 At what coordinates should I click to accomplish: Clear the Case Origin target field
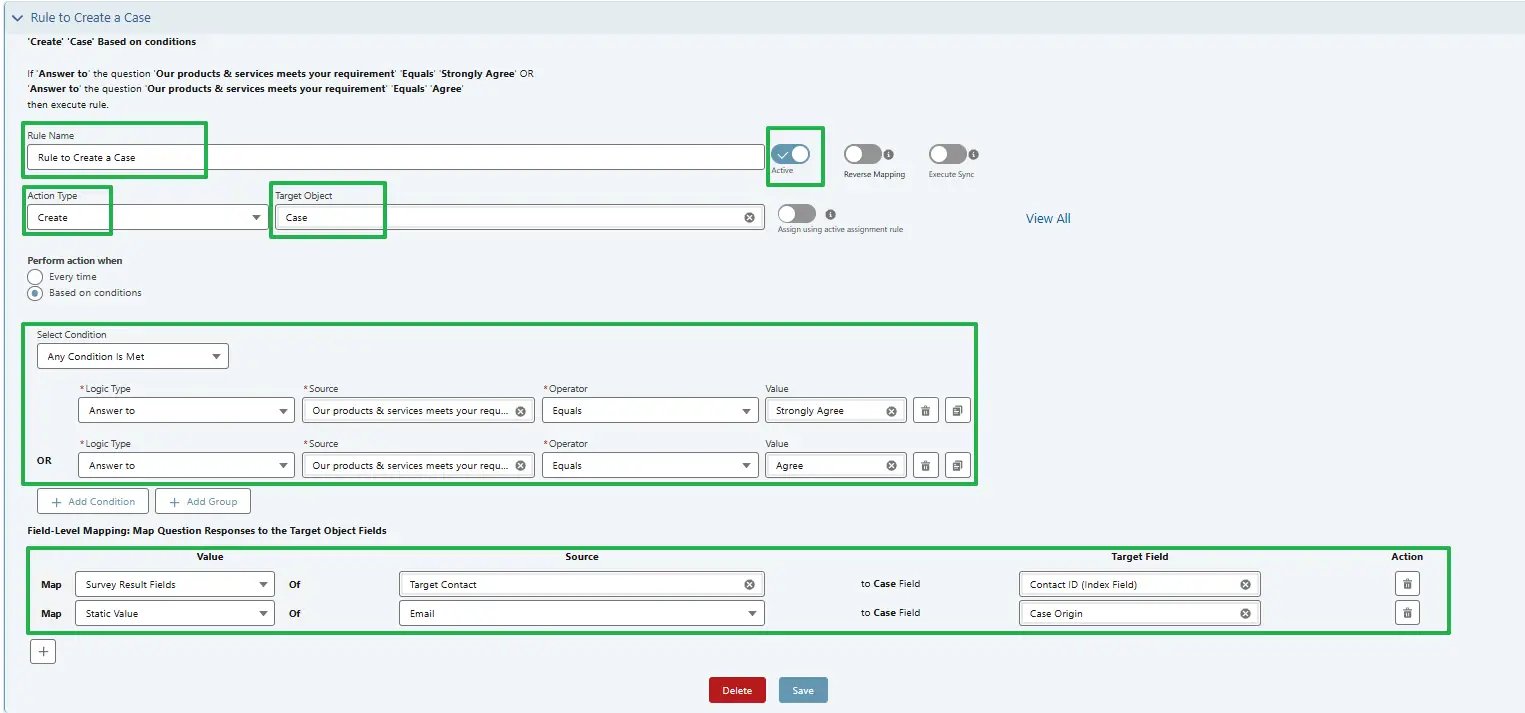click(1245, 614)
